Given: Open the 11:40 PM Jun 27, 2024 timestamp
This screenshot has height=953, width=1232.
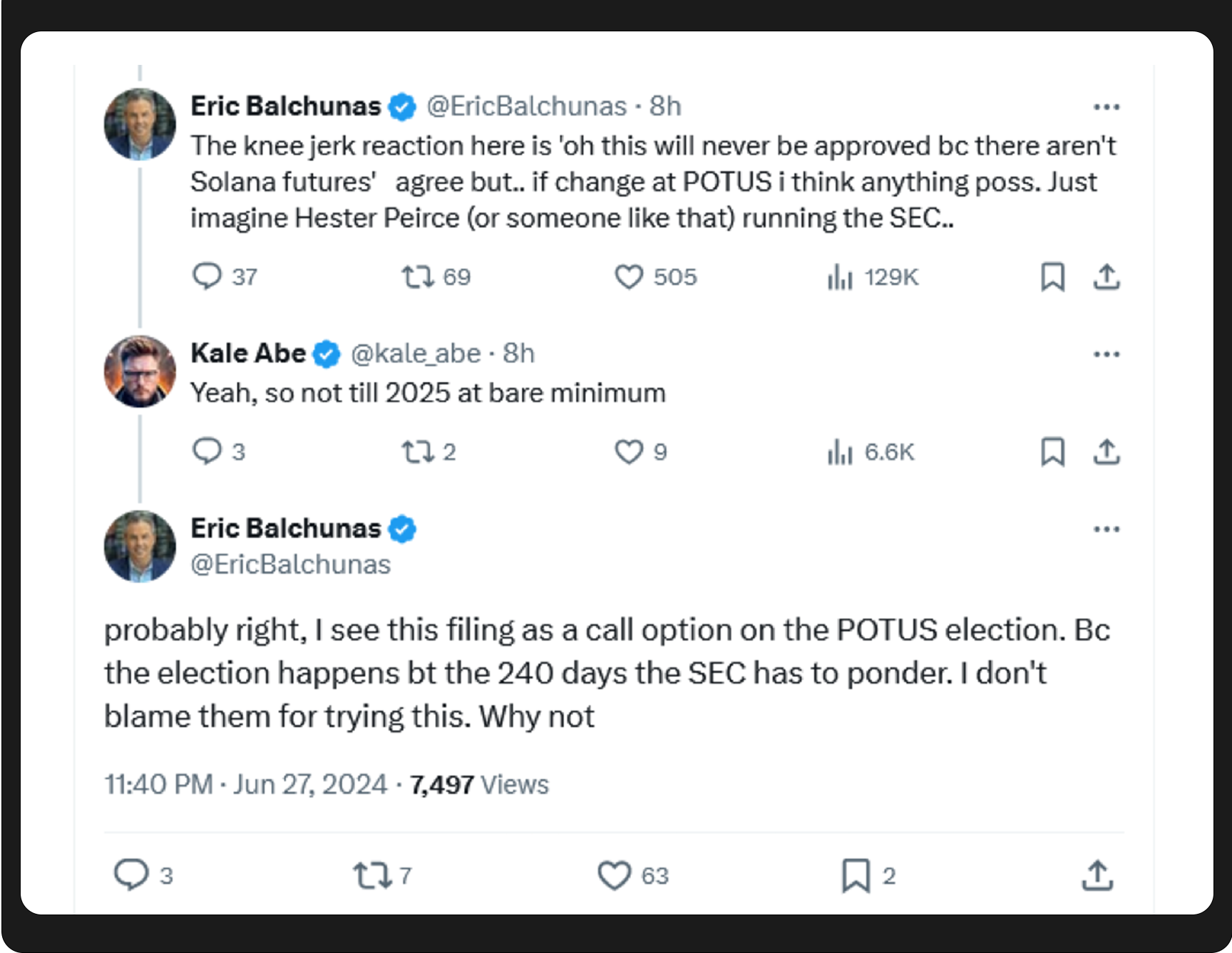Looking at the screenshot, I should click(x=245, y=785).
